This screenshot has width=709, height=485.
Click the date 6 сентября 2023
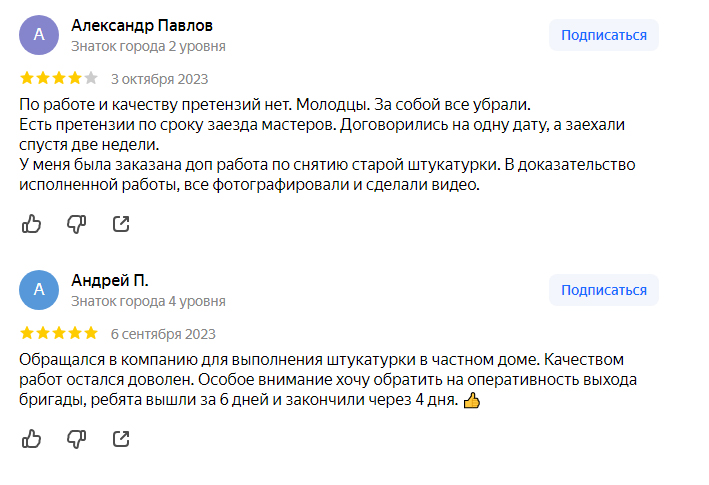[163, 334]
